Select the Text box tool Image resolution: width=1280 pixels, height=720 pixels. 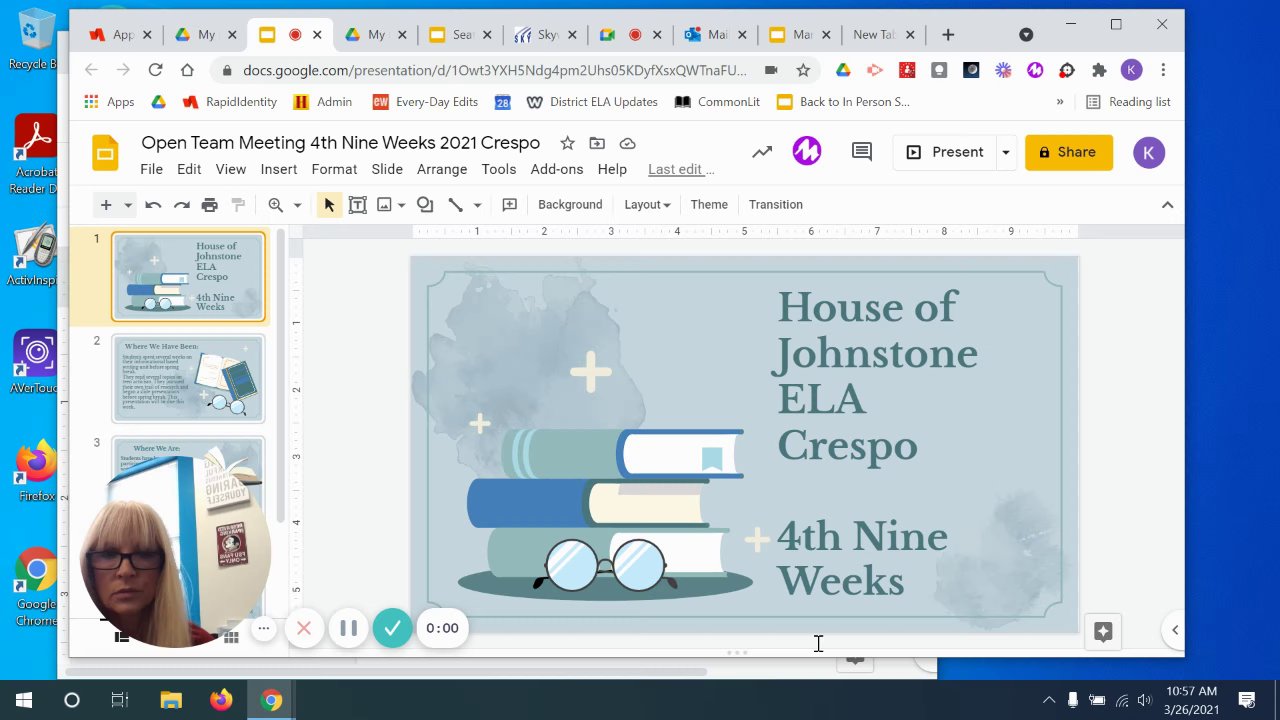(x=357, y=205)
